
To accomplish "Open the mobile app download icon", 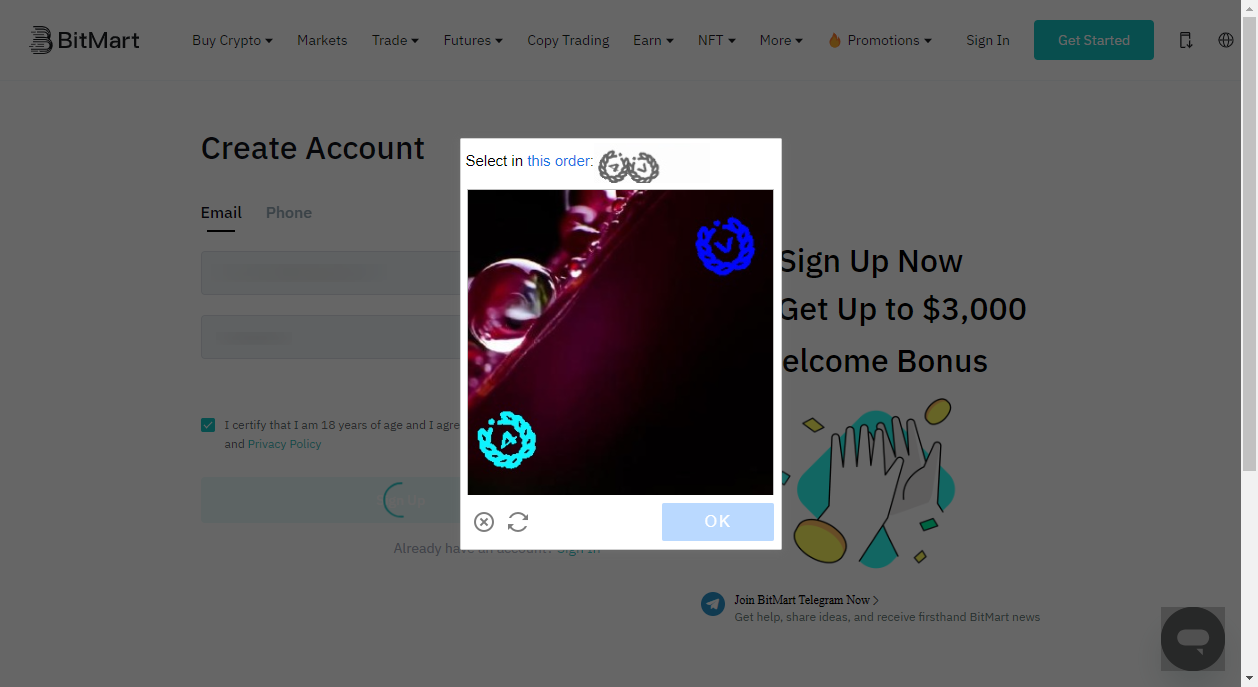I will pyautogui.click(x=1186, y=40).
